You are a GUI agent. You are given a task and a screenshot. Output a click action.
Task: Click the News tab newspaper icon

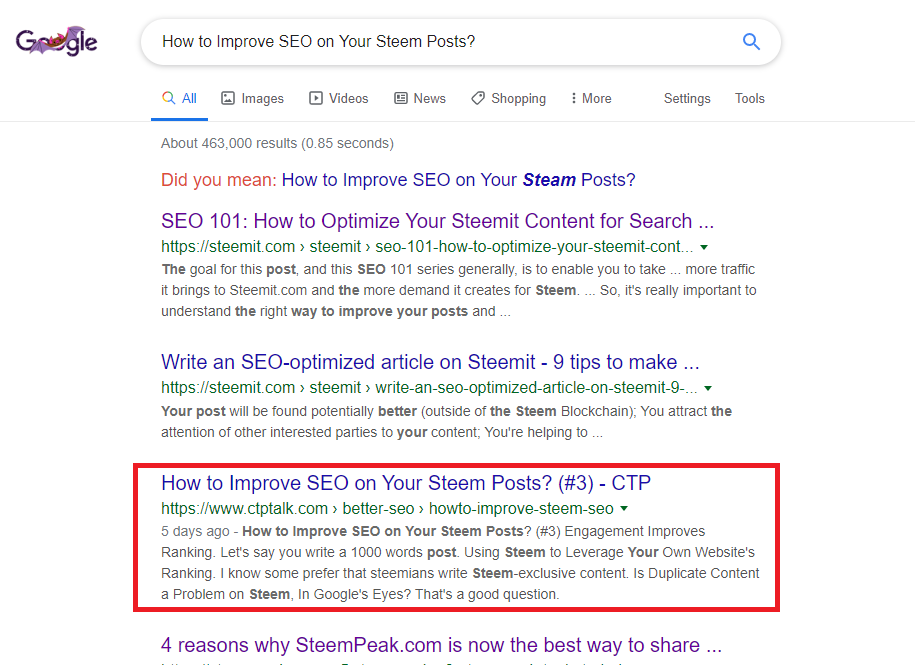pyautogui.click(x=401, y=98)
